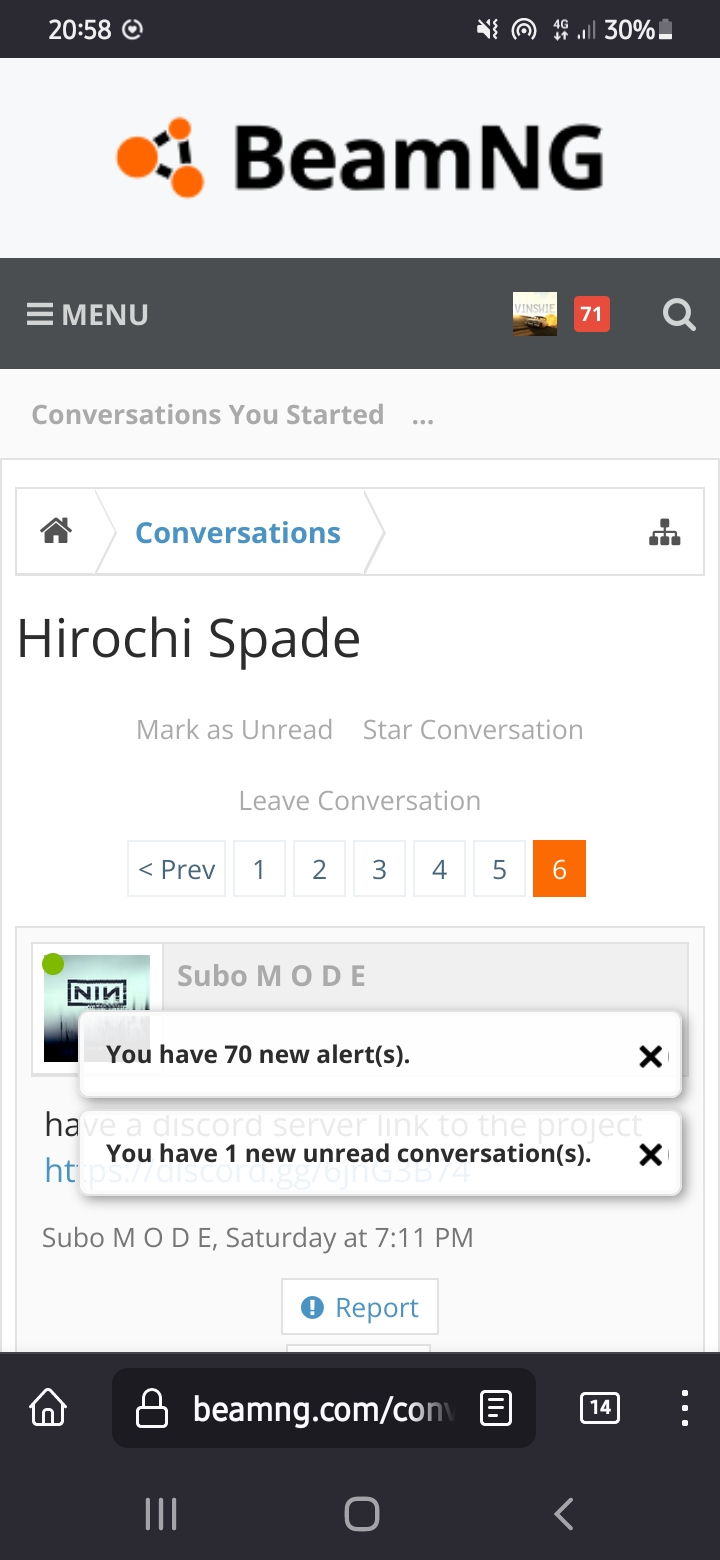
Task: Open the tab switcher showing 14 tabs
Action: pos(600,1408)
